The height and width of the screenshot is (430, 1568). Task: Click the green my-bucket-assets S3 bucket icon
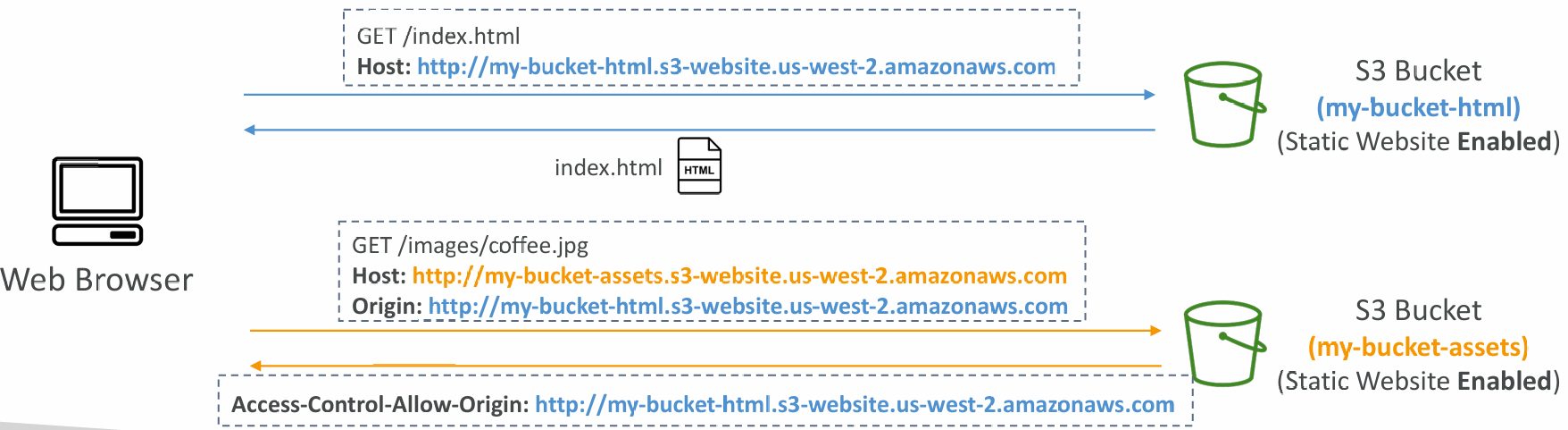[x=1224, y=344]
